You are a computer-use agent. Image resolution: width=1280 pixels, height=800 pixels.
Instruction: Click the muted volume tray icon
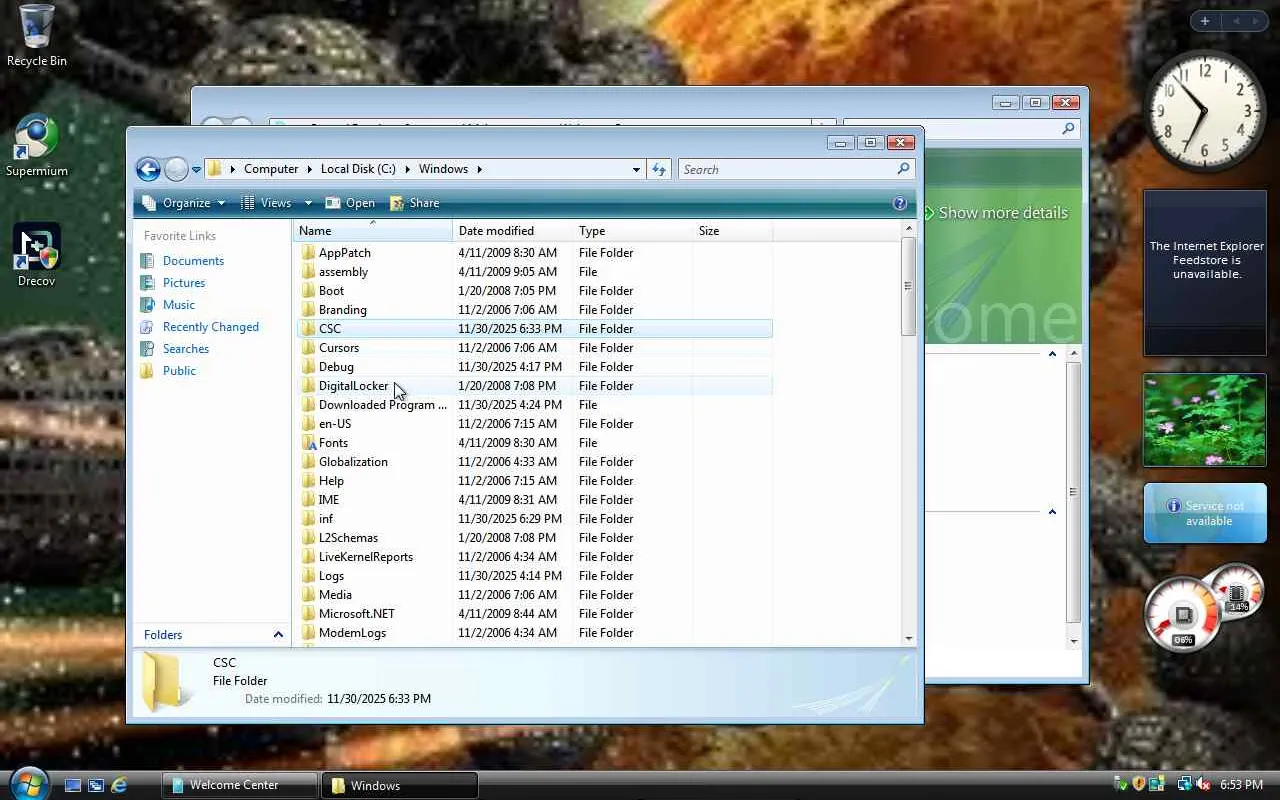click(x=1203, y=785)
